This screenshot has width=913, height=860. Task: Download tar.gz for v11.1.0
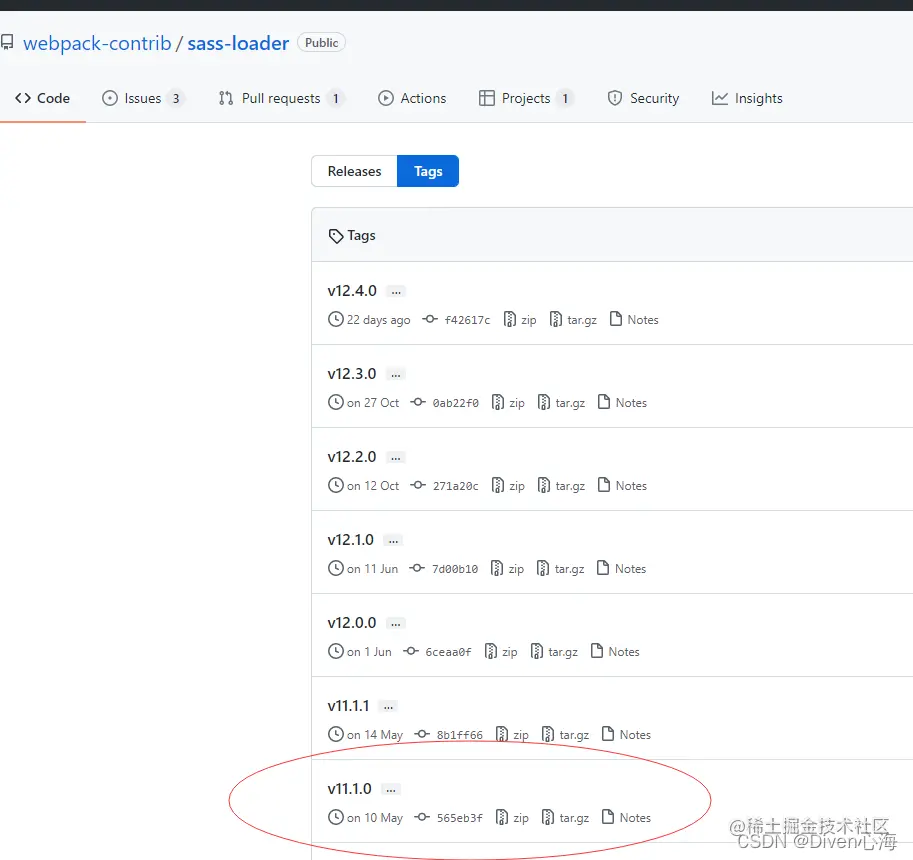click(565, 817)
